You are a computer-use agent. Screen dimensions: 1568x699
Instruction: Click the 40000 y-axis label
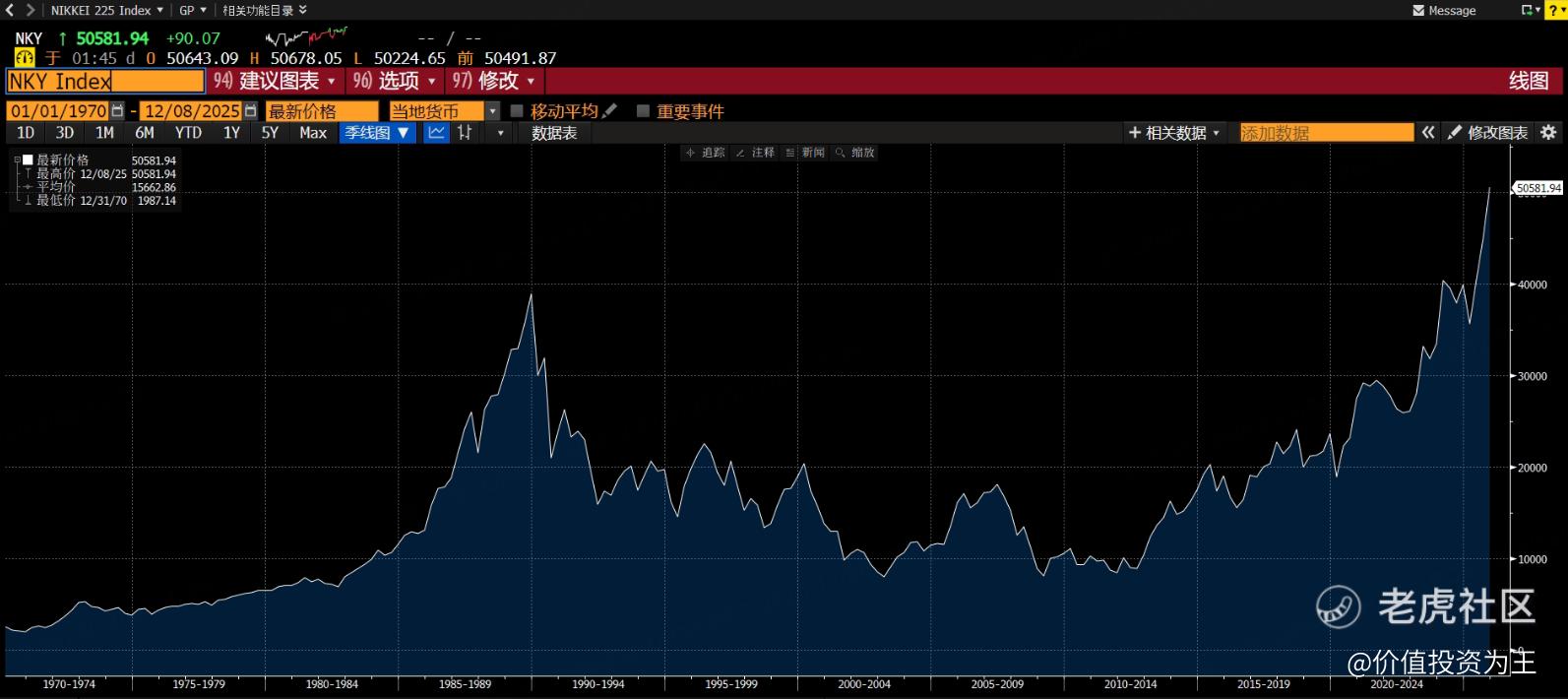tap(1533, 285)
